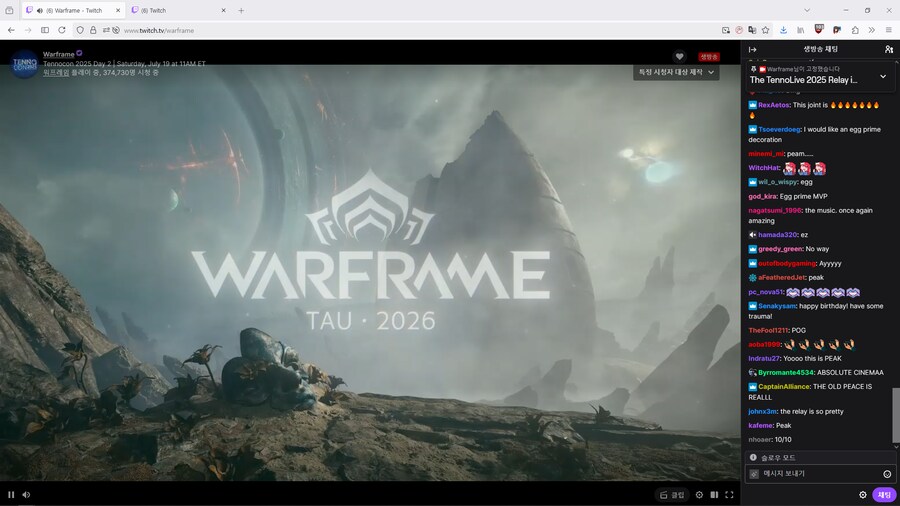Click the URL address bar
900x506 pixels.
[x=419, y=30]
